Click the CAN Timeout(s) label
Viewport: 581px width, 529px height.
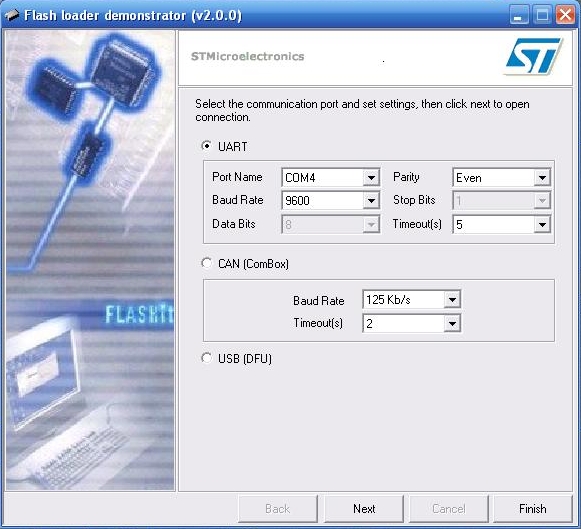[x=318, y=323]
